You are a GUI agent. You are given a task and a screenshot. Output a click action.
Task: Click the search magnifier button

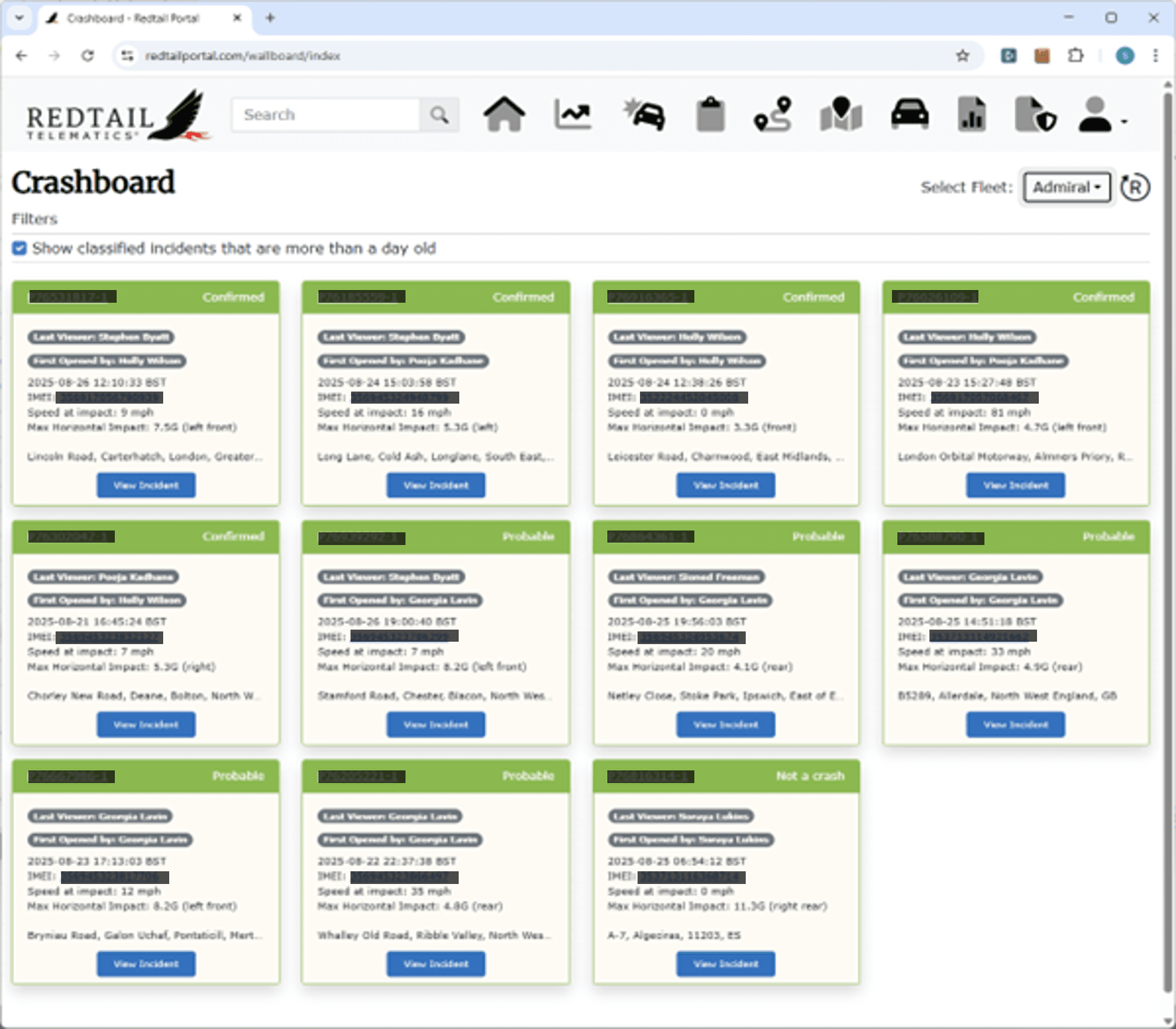(x=439, y=115)
